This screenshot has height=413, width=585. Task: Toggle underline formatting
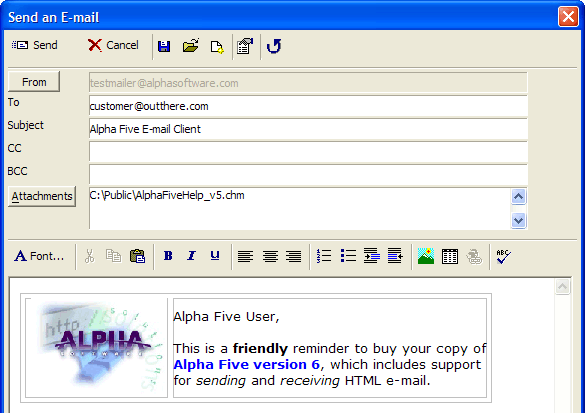coord(215,256)
